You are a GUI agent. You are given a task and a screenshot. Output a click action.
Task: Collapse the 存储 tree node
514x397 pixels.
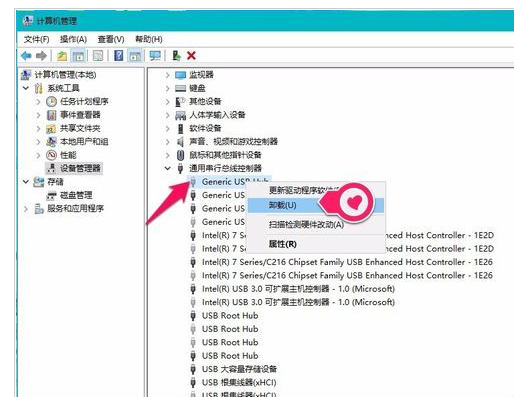26,182
